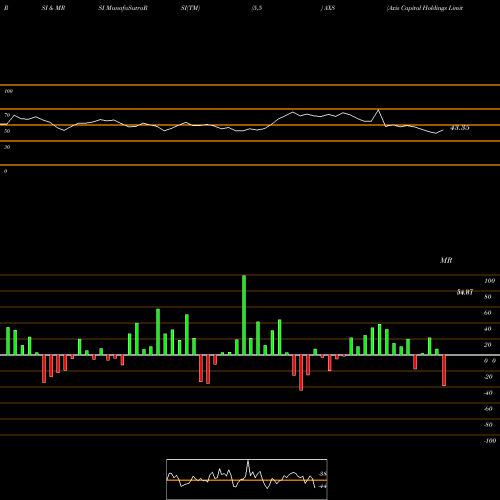
Task: Select the "SI MunafaSutraR" header text
Action: pyautogui.click(x=123, y=8)
